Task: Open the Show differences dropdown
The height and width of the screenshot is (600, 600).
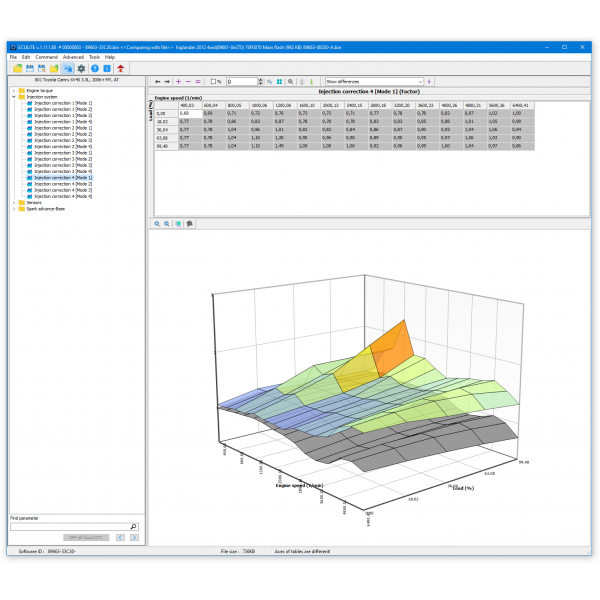Action: point(374,81)
